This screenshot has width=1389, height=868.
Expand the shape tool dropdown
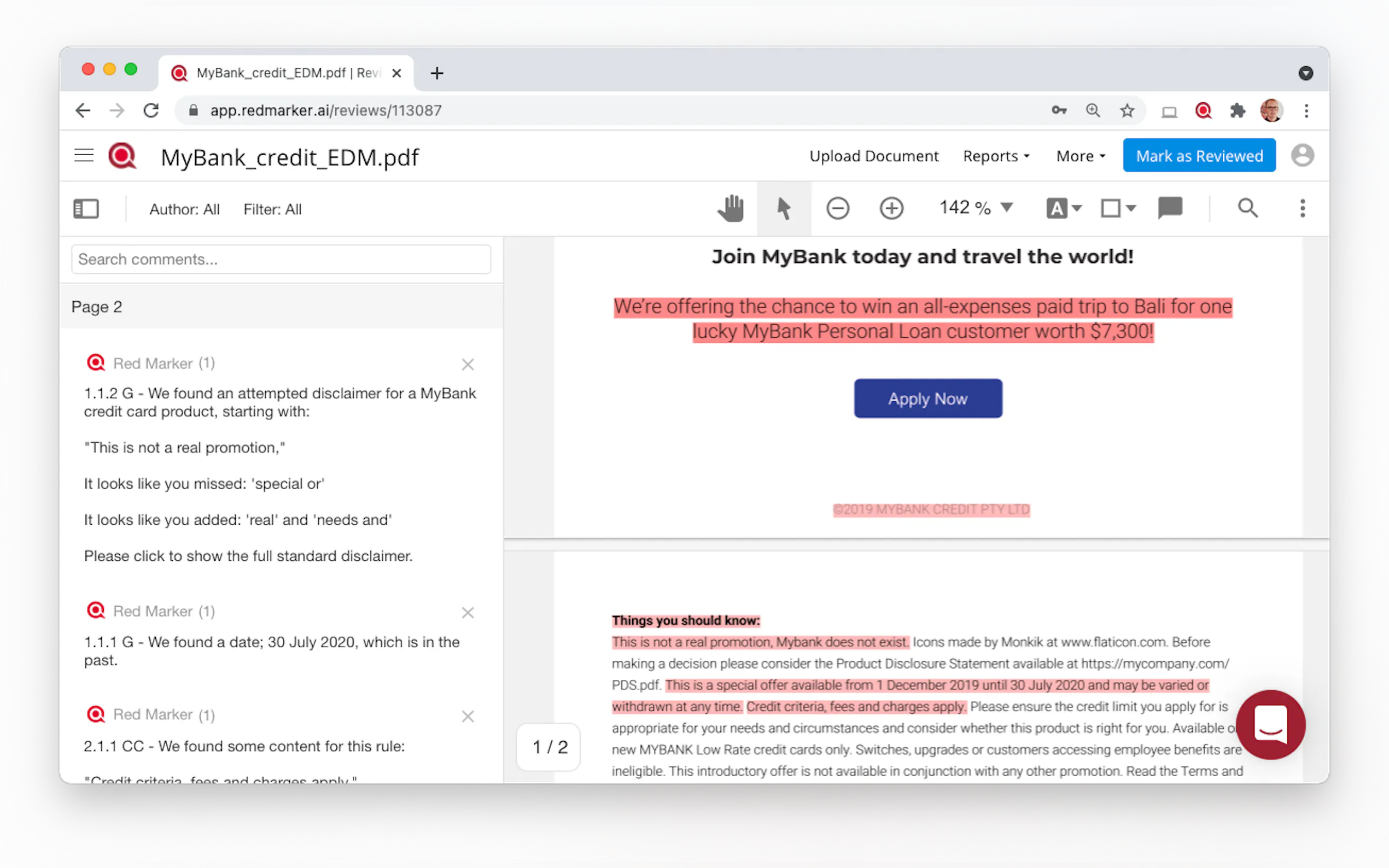pyautogui.click(x=1130, y=208)
